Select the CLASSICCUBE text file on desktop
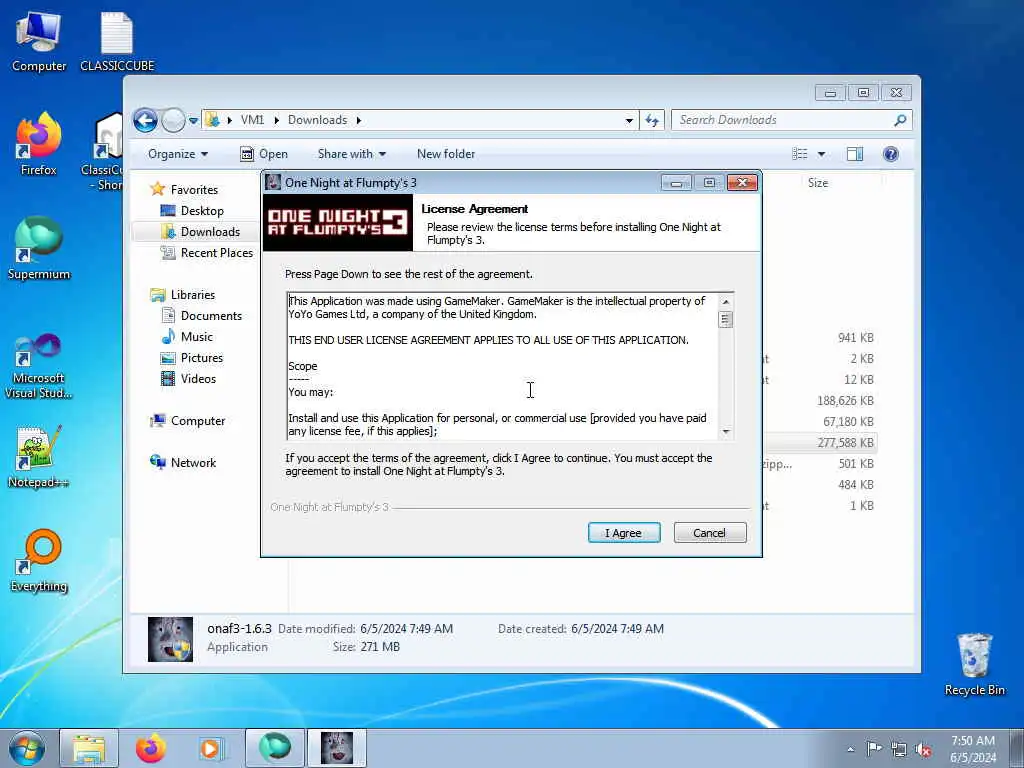This screenshot has width=1024, height=768. (x=117, y=40)
